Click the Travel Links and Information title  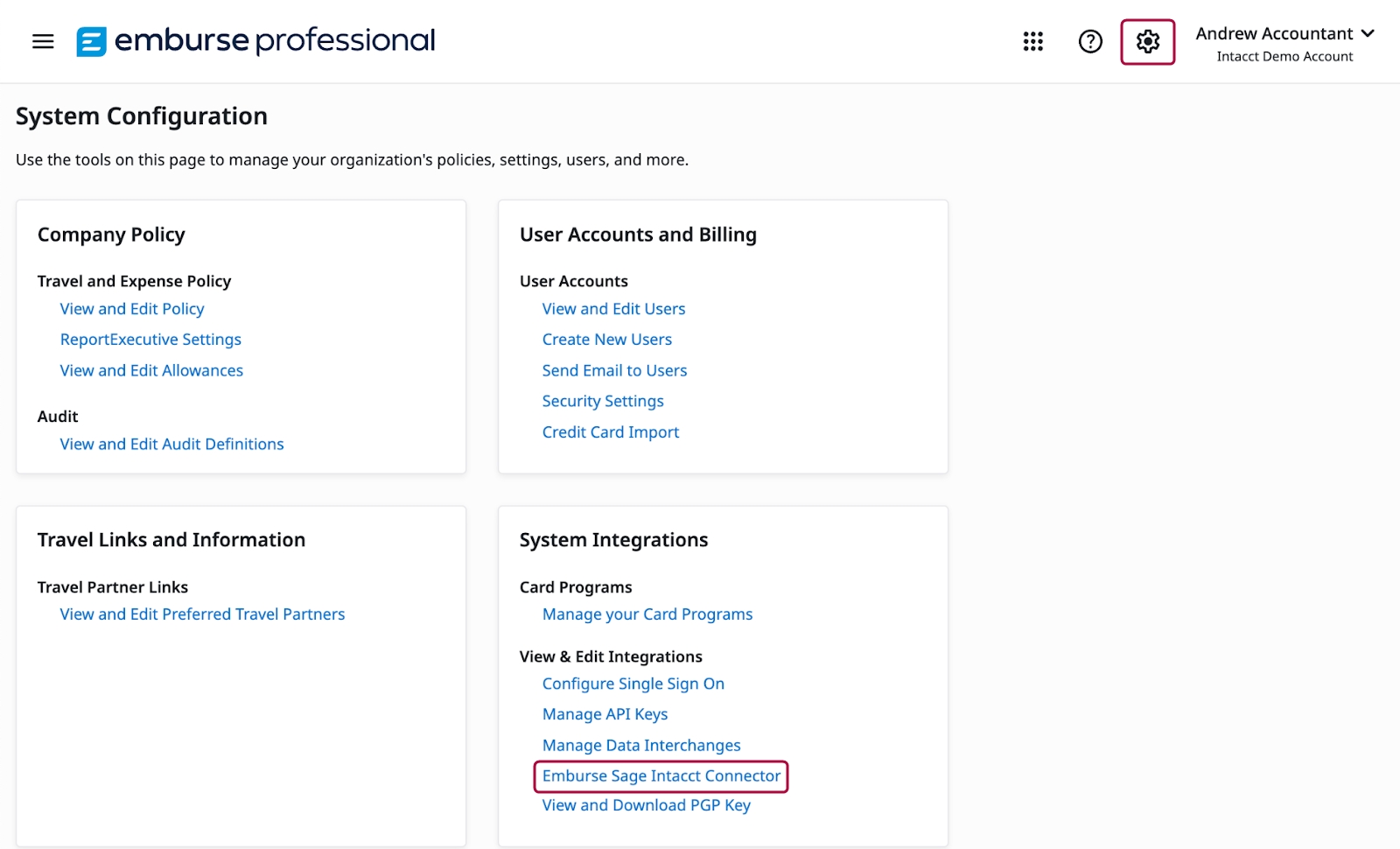pos(171,540)
